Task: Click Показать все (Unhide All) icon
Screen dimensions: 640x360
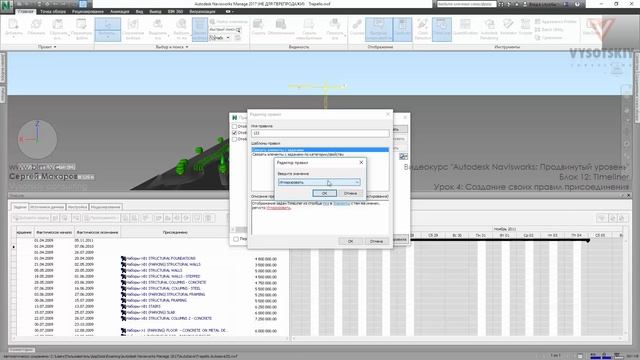Action: click(335, 29)
